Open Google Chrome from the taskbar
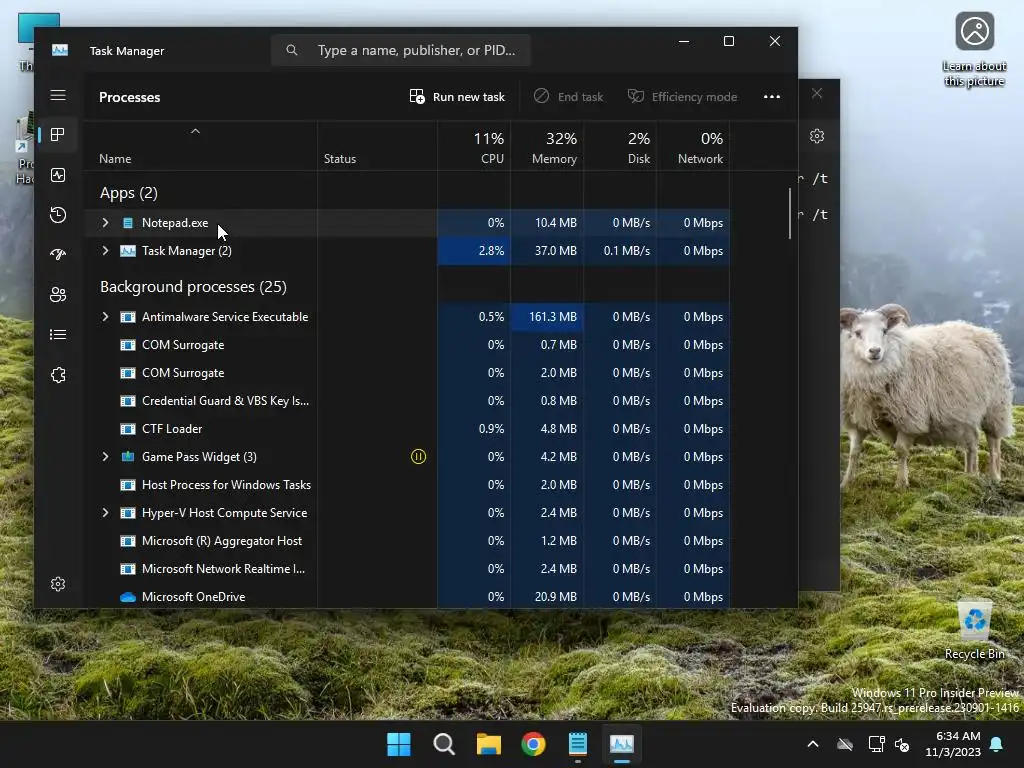 (533, 744)
